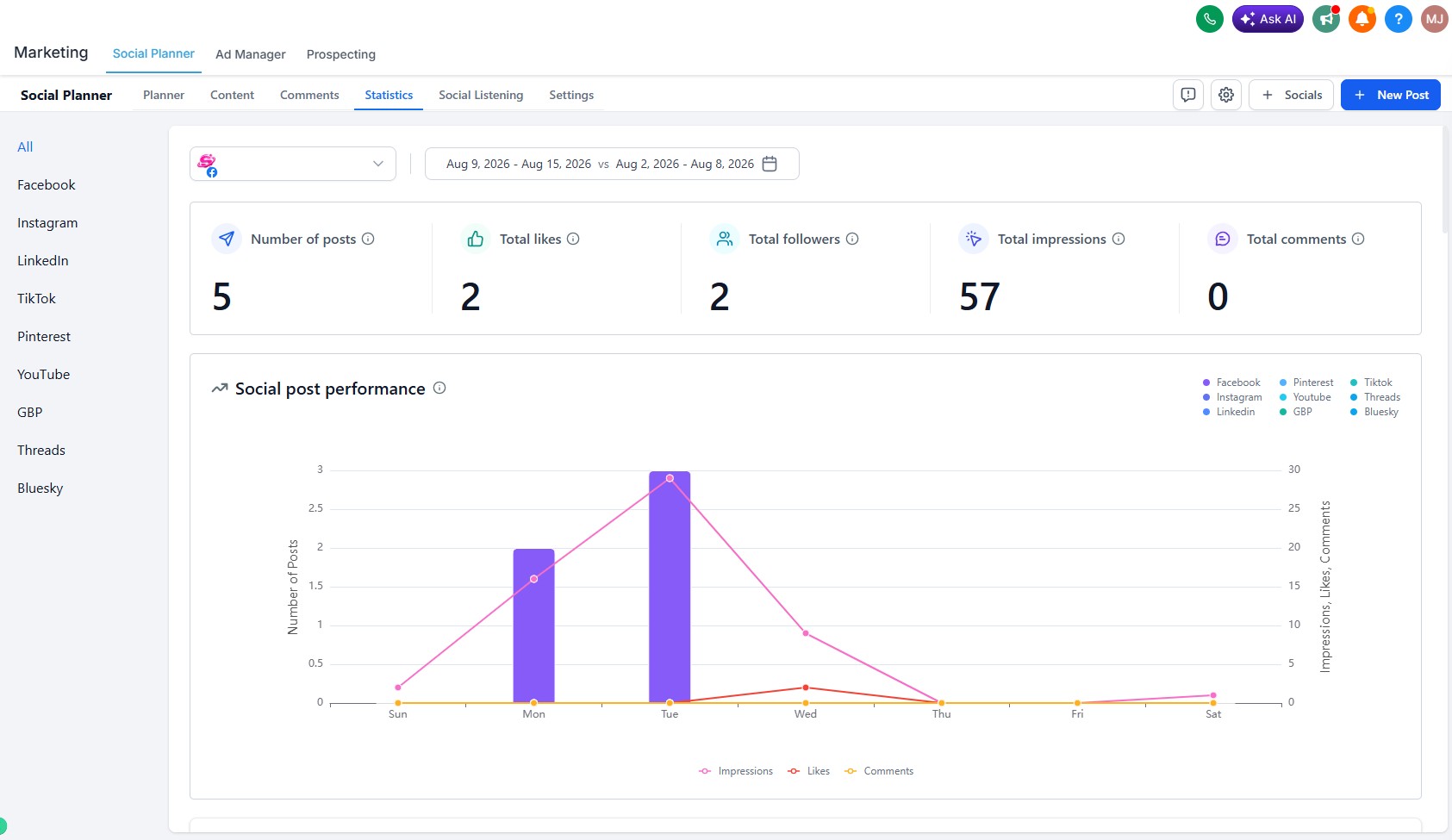Image resolution: width=1452 pixels, height=840 pixels.
Task: Toggle the Impressions series in chart legend
Action: (x=736, y=771)
